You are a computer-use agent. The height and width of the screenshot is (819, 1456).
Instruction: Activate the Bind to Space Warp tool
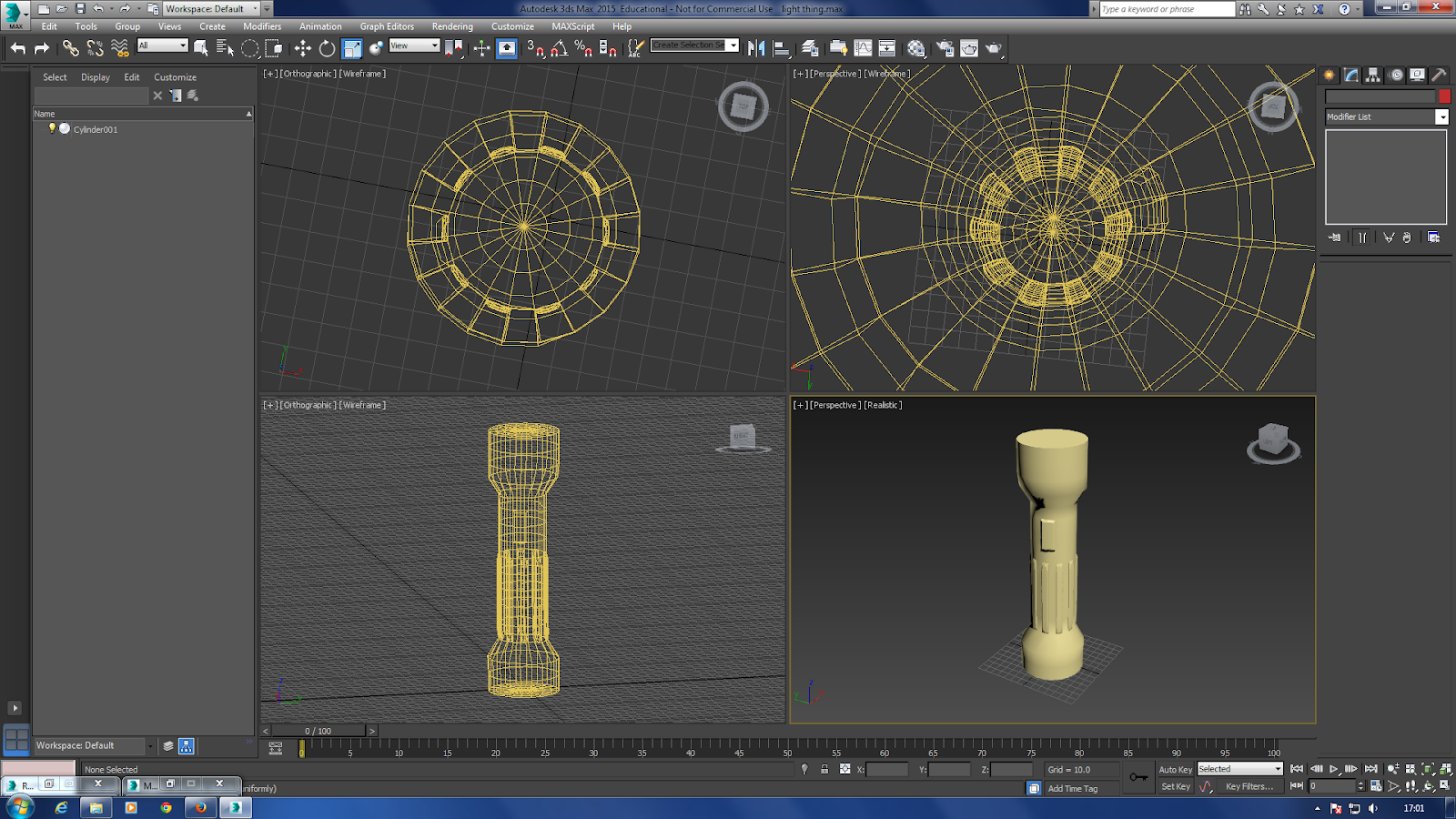(120, 48)
